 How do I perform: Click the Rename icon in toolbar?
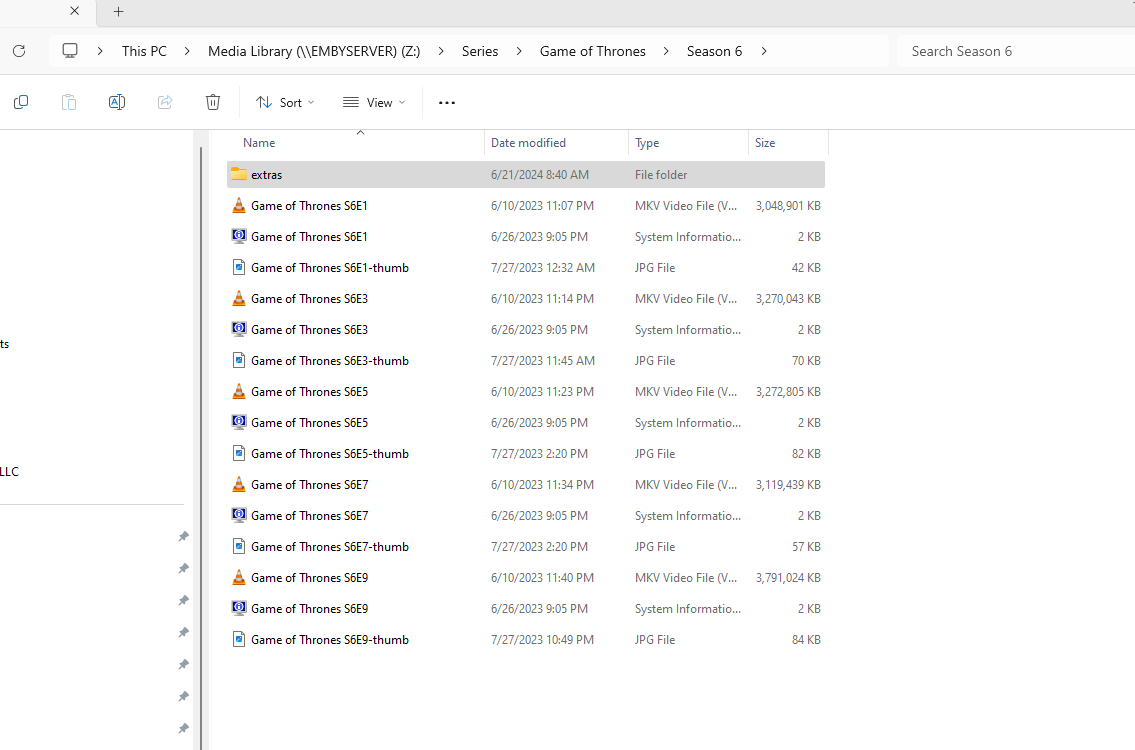(x=117, y=102)
